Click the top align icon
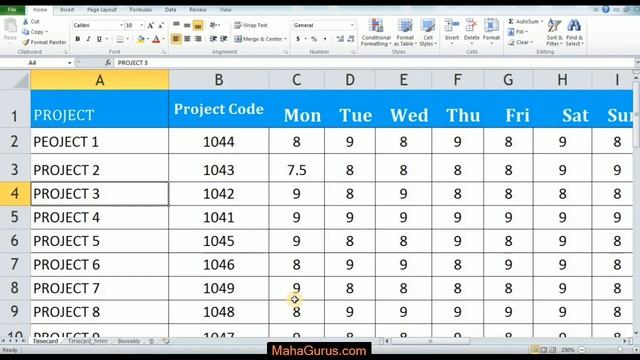Viewport: 640px width, 360px height. pos(176,25)
